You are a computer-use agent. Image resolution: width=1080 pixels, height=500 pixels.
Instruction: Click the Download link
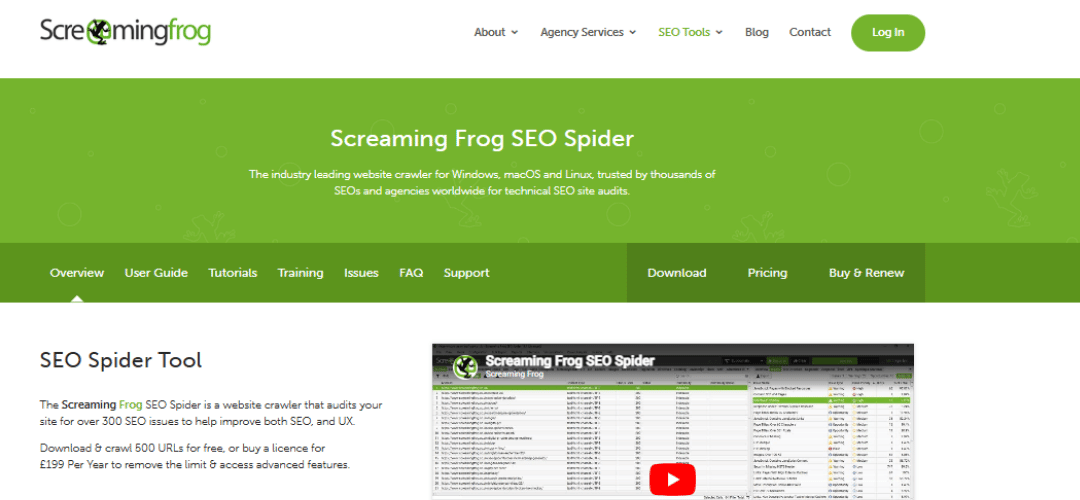677,273
